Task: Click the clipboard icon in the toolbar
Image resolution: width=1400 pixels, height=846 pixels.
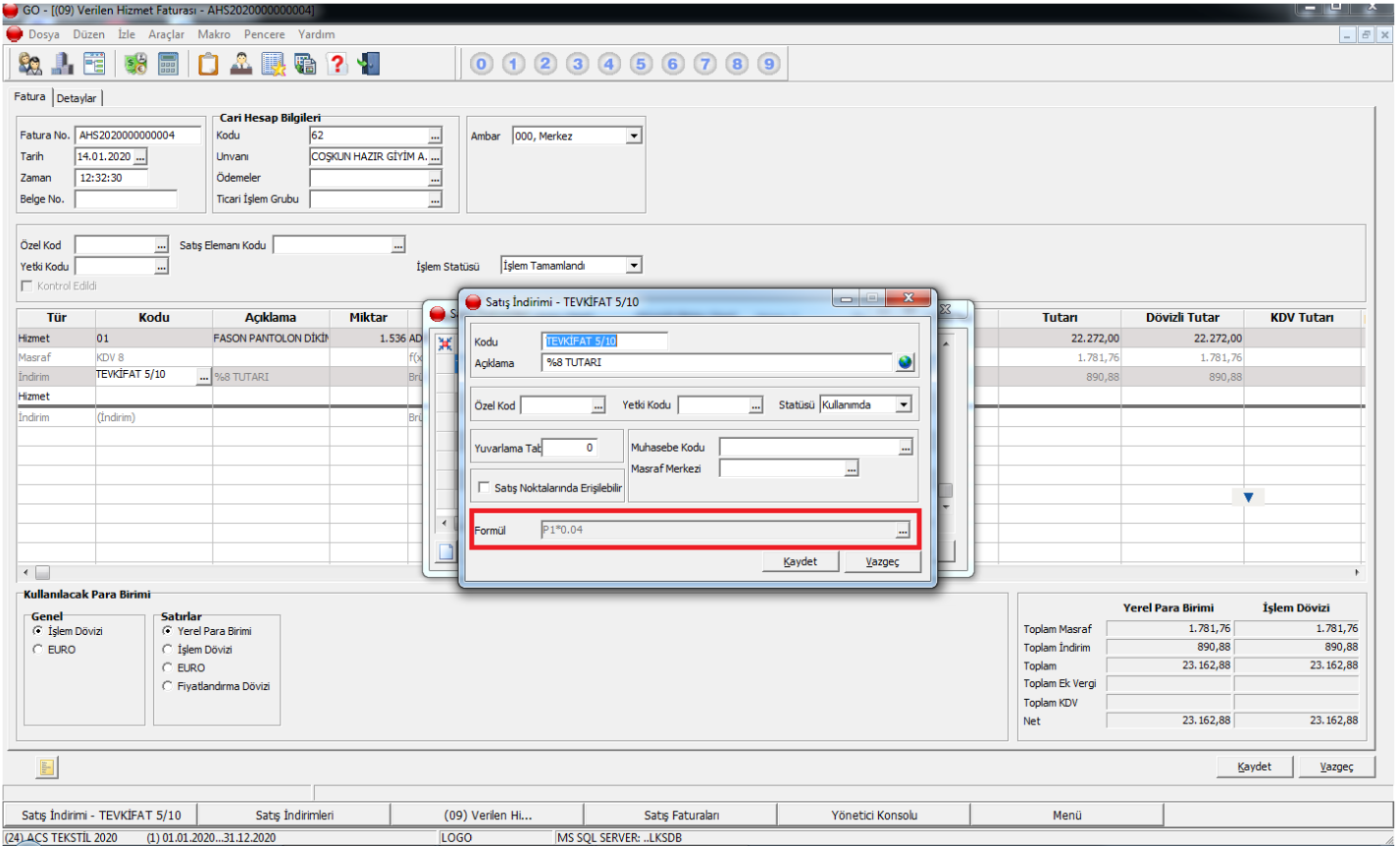Action: (x=208, y=64)
